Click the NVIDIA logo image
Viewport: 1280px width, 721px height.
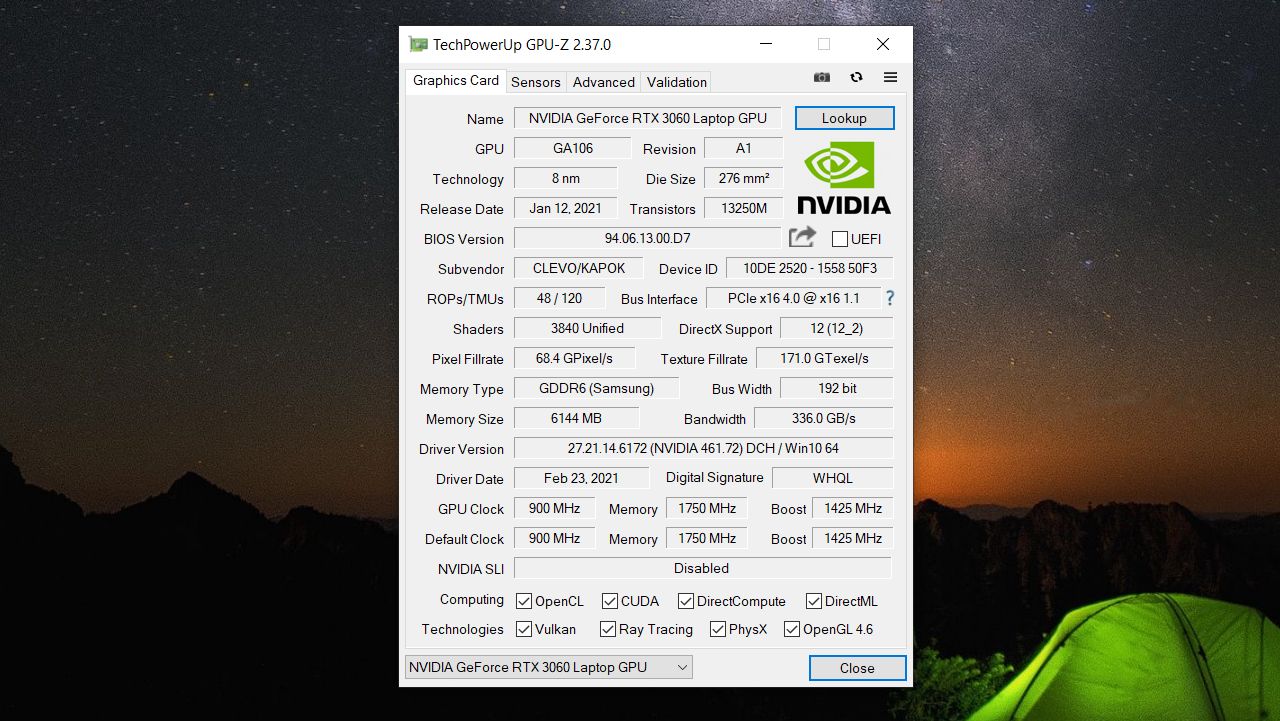click(x=843, y=178)
